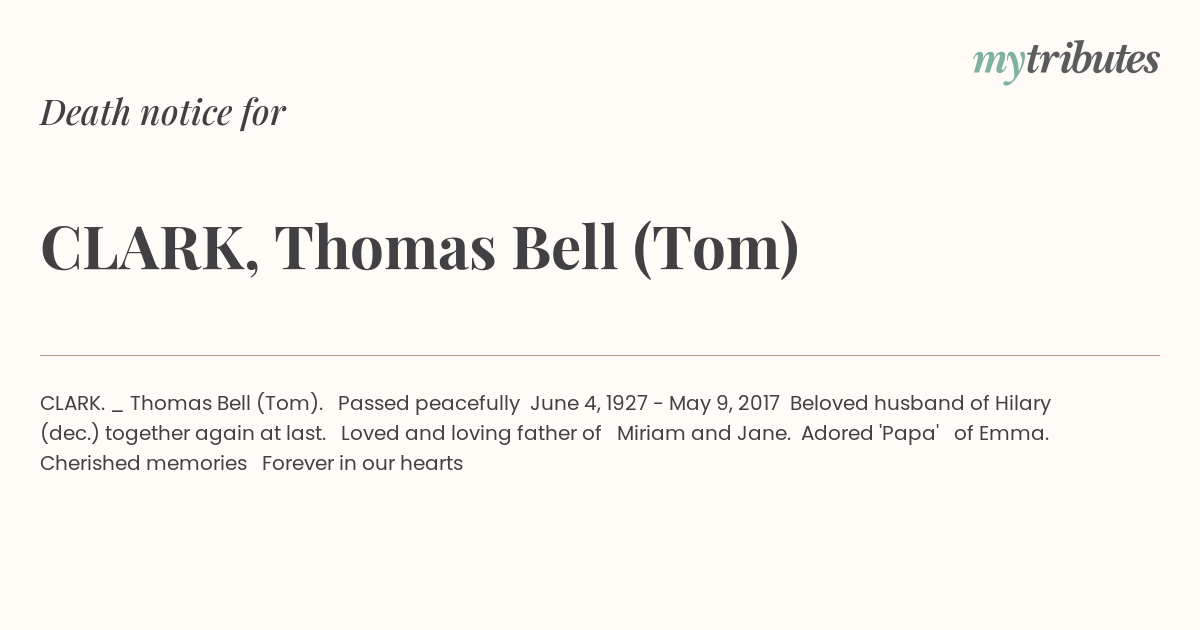Click the mytributes logo
The height and width of the screenshot is (630, 1200).
coord(1066,62)
